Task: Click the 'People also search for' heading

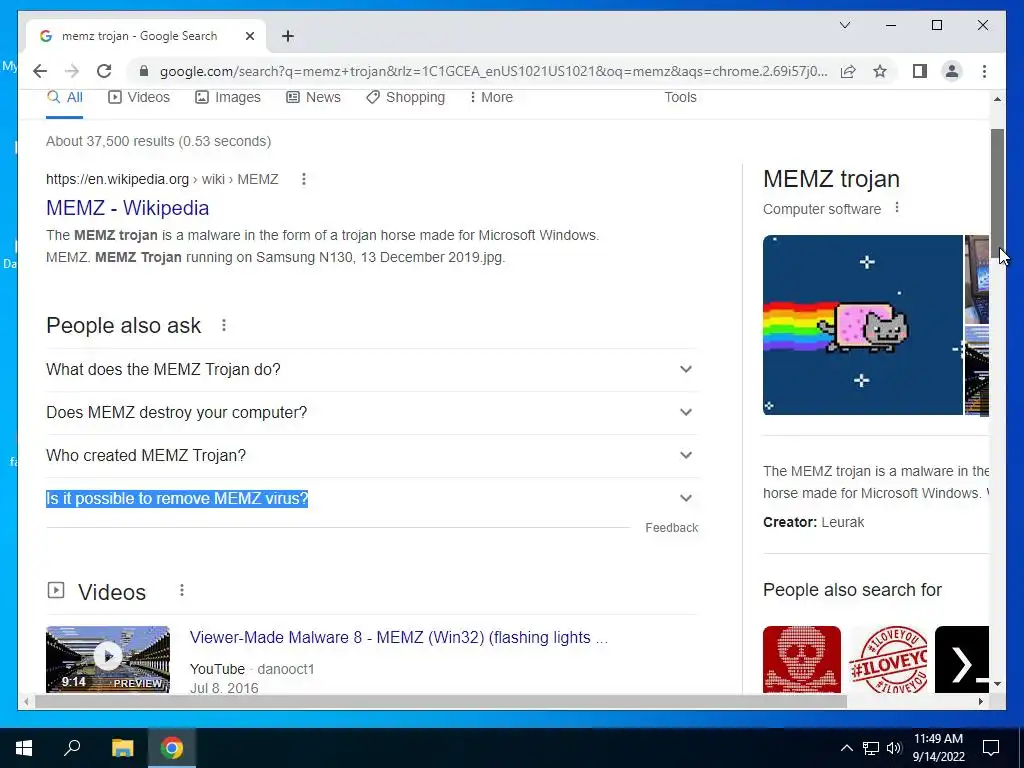Action: point(852,590)
